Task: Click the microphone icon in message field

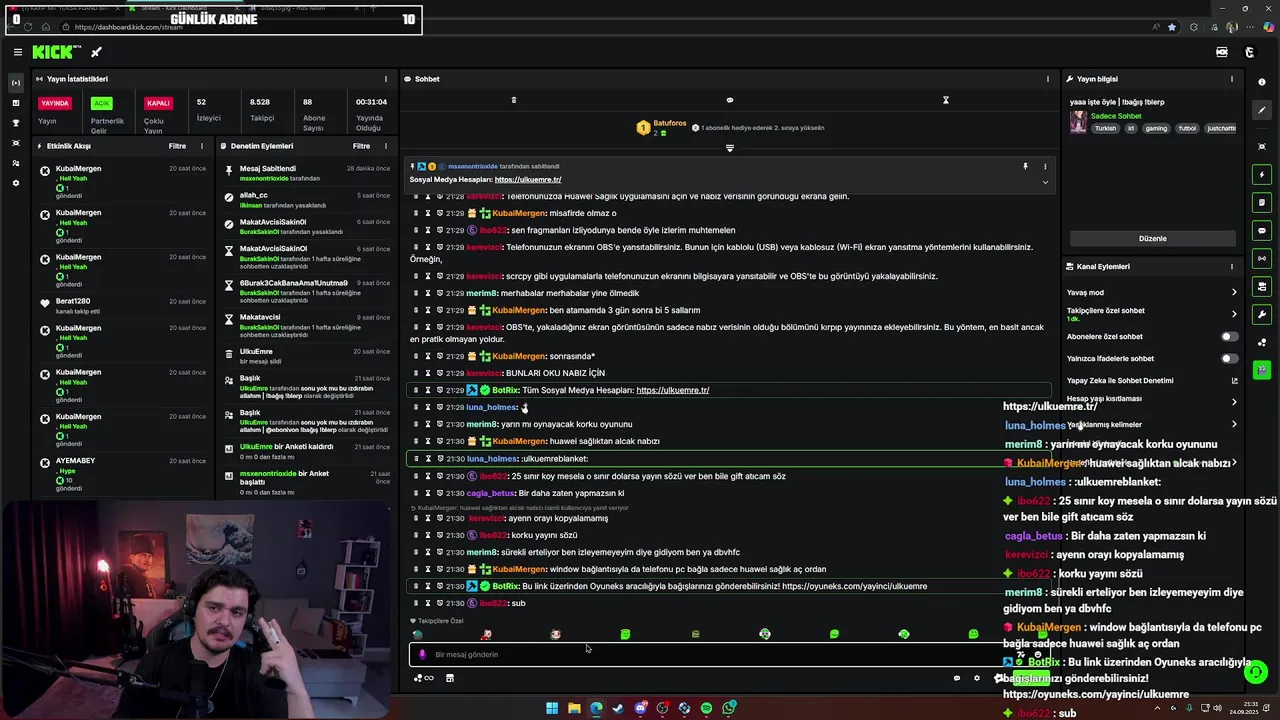Action: click(x=422, y=655)
